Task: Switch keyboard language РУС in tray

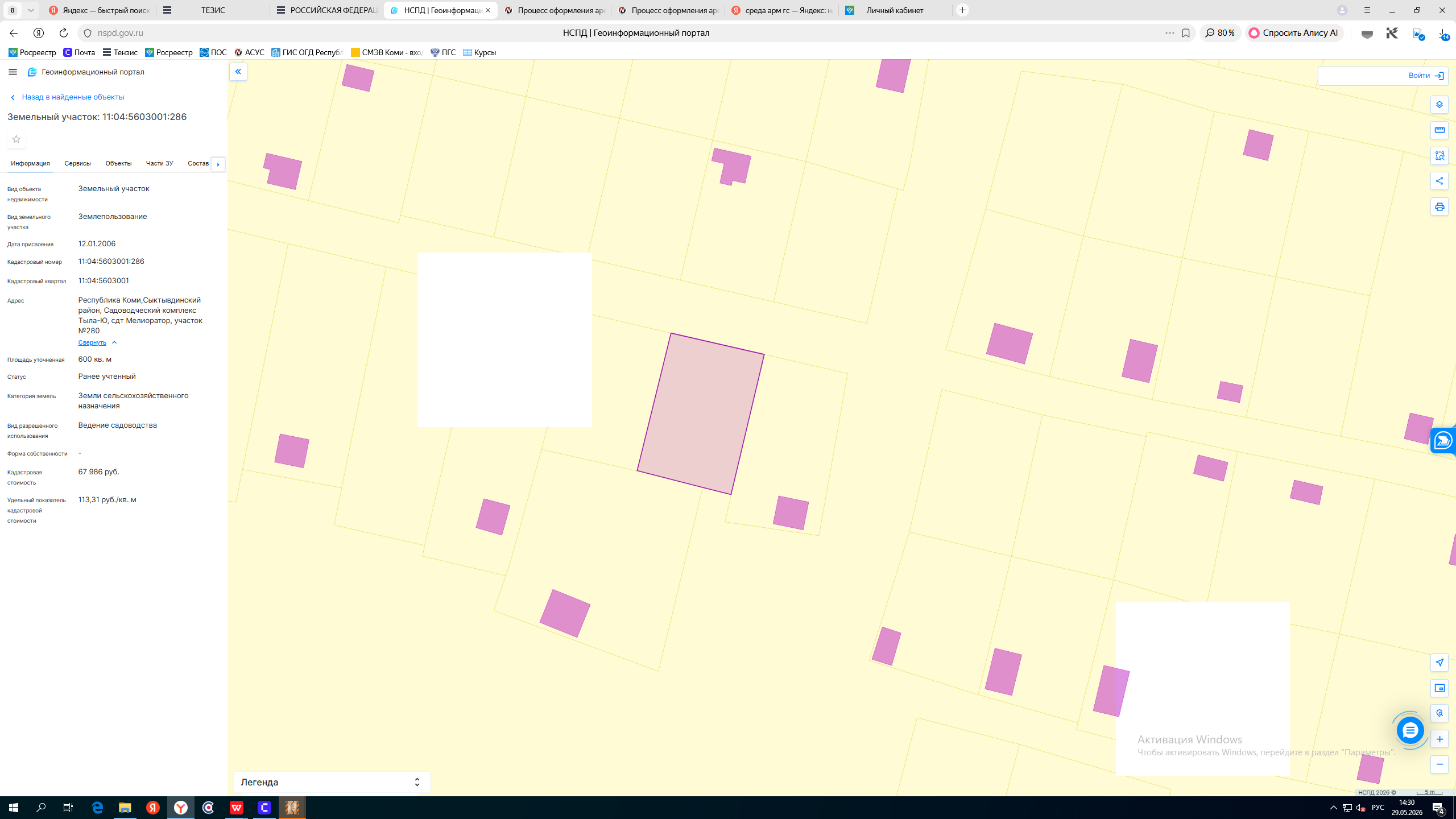Action: coord(1378,808)
